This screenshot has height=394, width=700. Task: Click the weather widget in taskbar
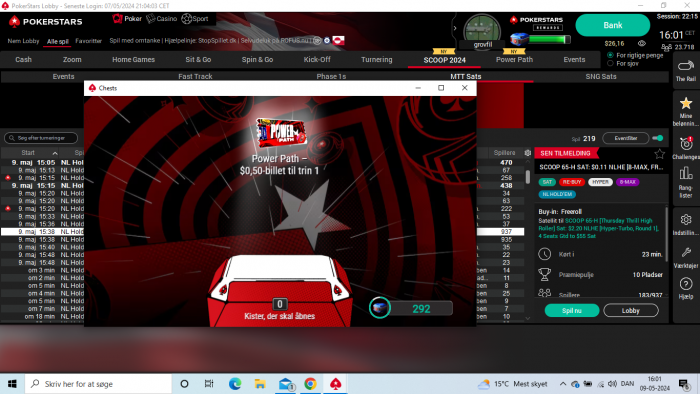512,384
